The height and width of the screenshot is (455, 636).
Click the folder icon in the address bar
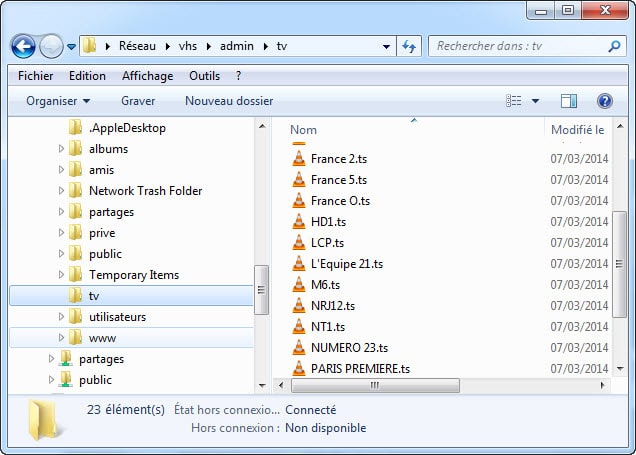[x=89, y=46]
